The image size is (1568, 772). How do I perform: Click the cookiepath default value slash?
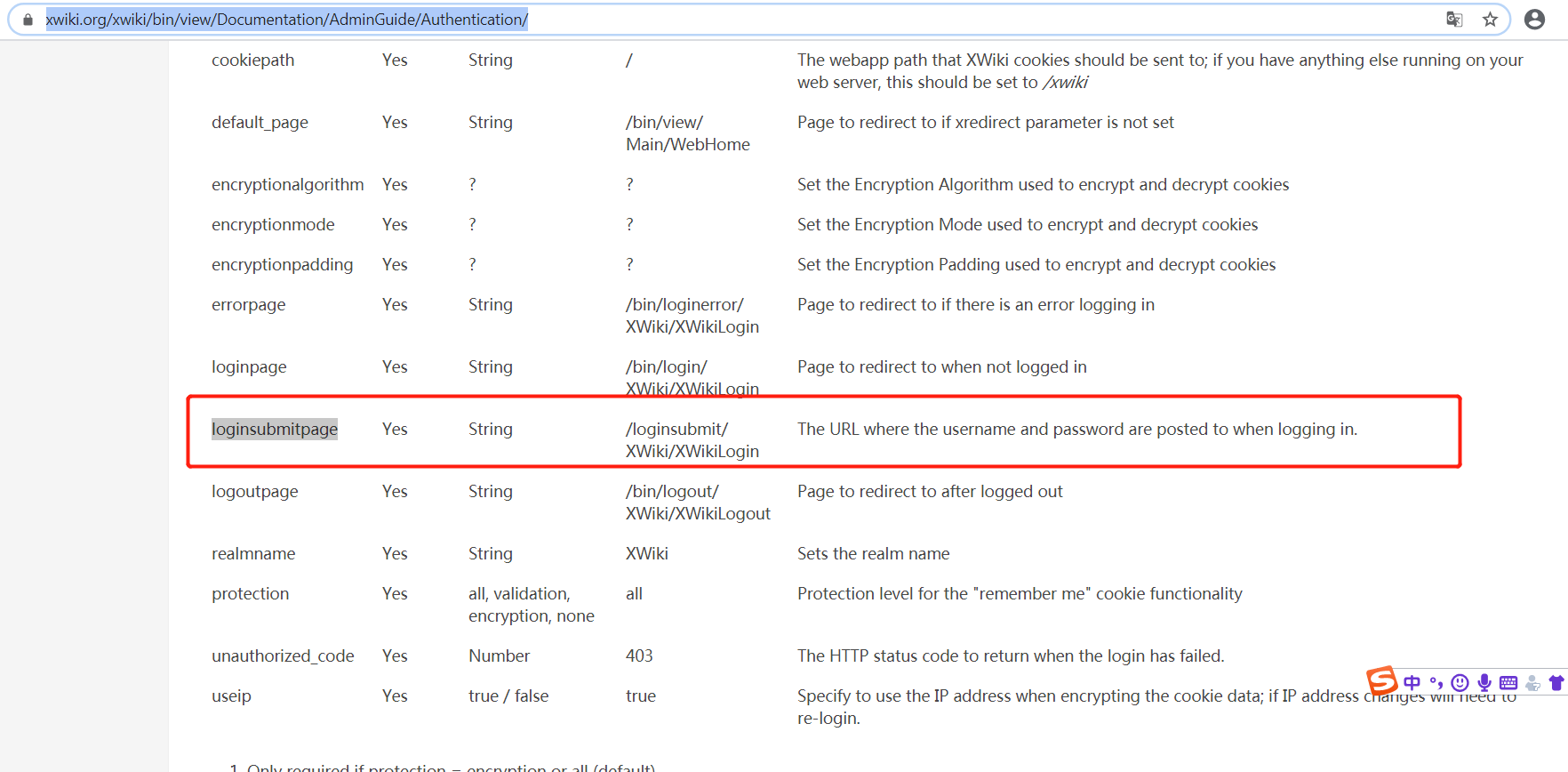[628, 60]
